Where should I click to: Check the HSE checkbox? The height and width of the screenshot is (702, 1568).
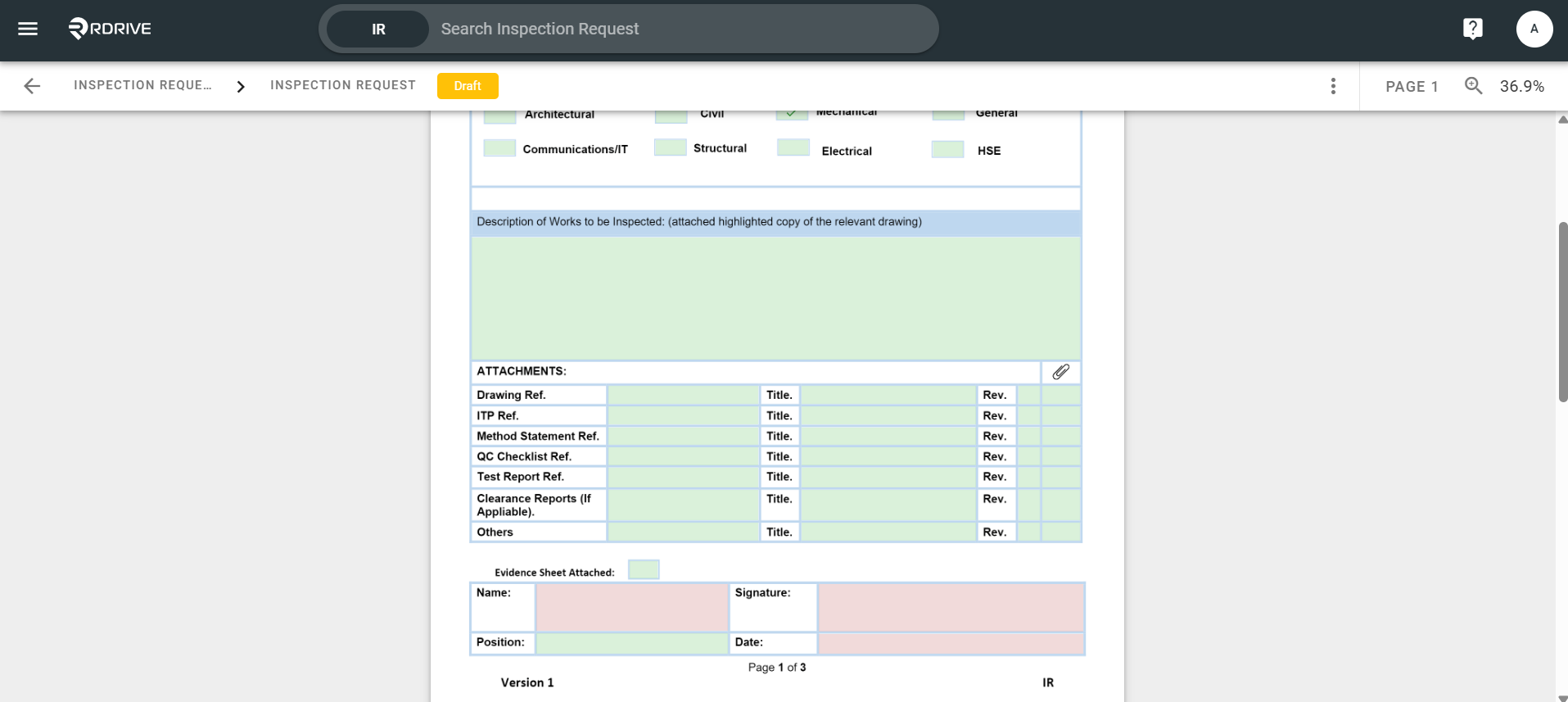point(948,149)
